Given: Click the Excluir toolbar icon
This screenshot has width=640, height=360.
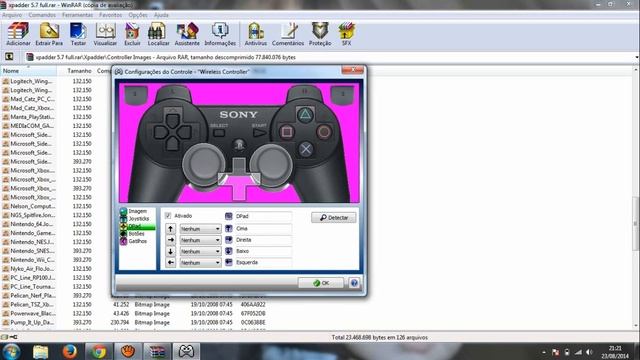Looking at the screenshot, I should [132, 34].
